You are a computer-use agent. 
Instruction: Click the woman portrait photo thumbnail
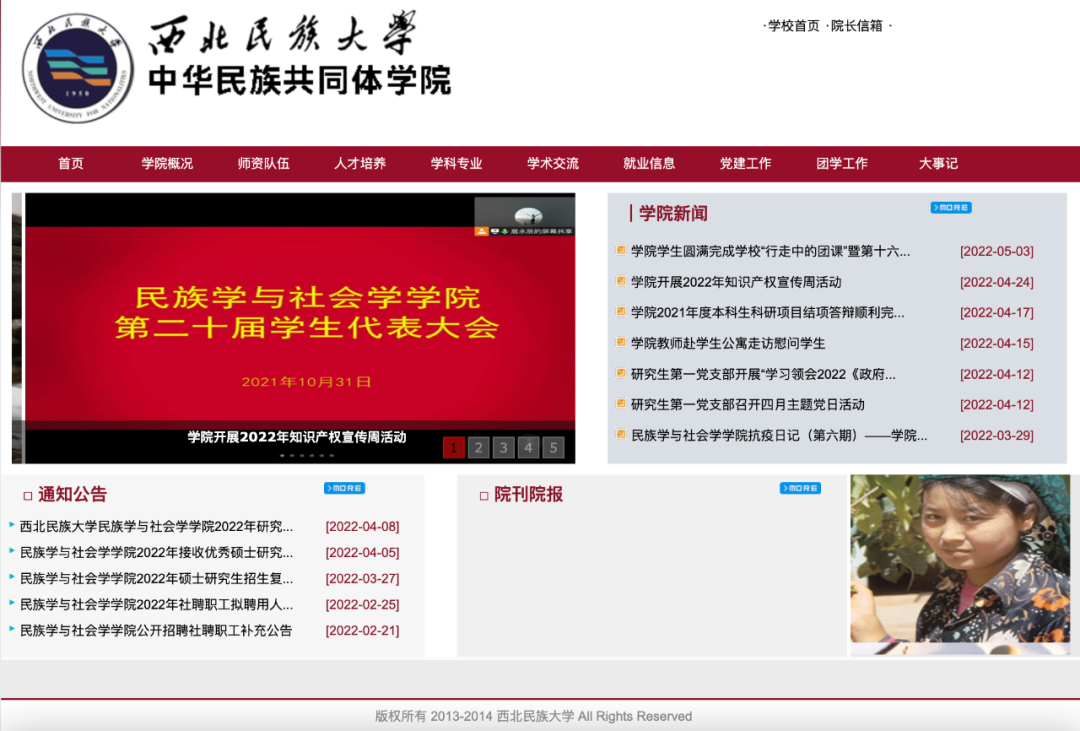point(960,564)
